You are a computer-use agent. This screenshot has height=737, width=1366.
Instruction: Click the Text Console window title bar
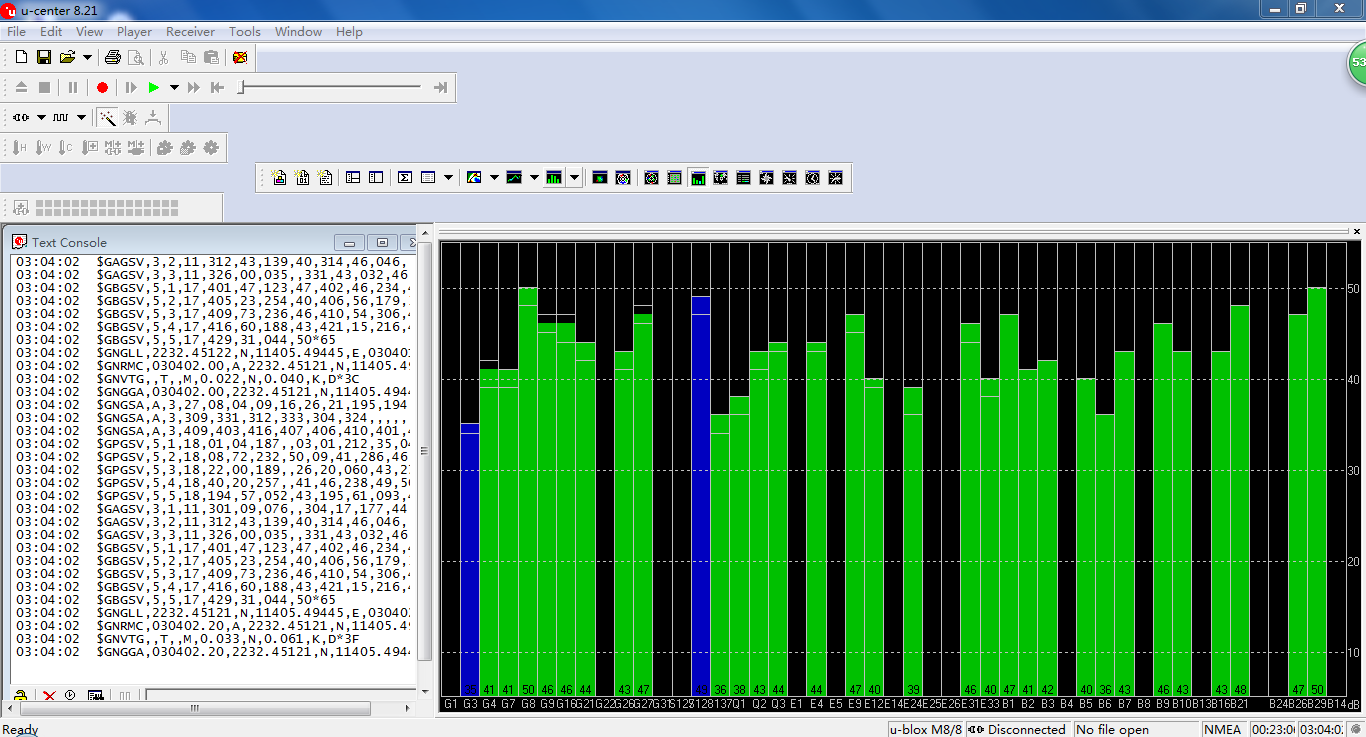[x=170, y=242]
